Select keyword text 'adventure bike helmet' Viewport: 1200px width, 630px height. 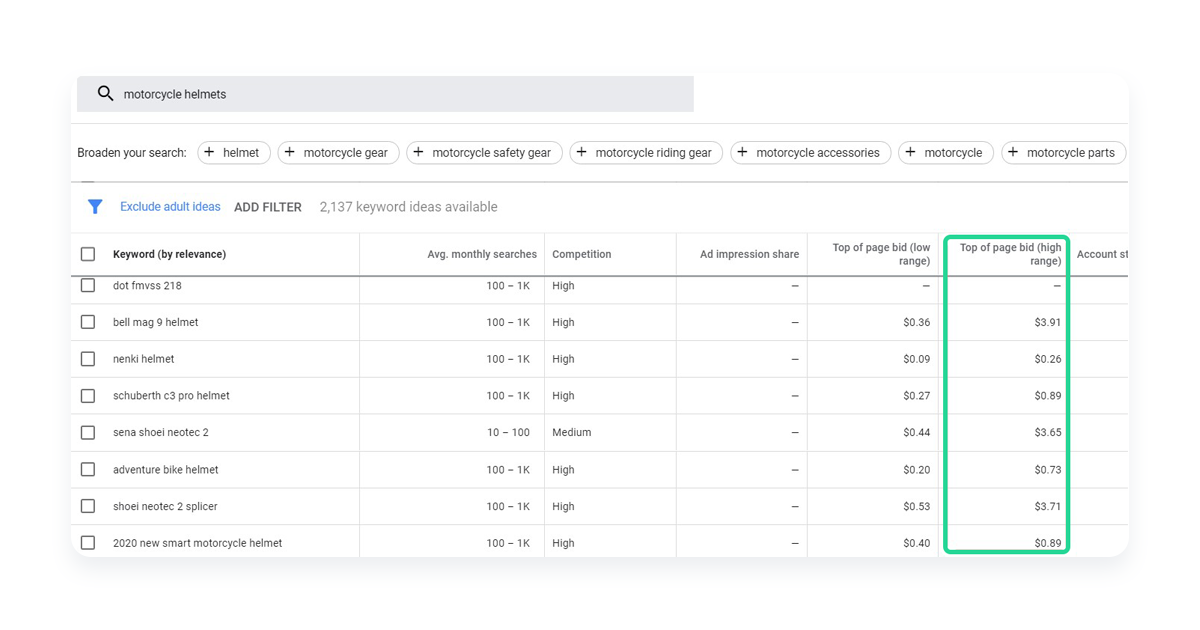click(x=165, y=469)
